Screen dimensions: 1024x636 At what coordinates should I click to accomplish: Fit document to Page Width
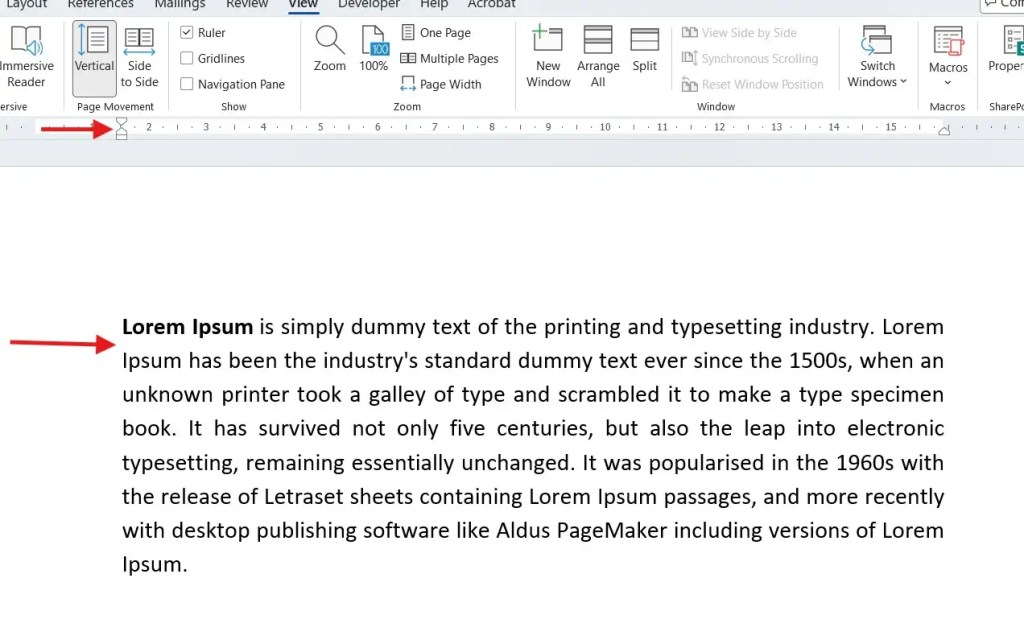[443, 84]
